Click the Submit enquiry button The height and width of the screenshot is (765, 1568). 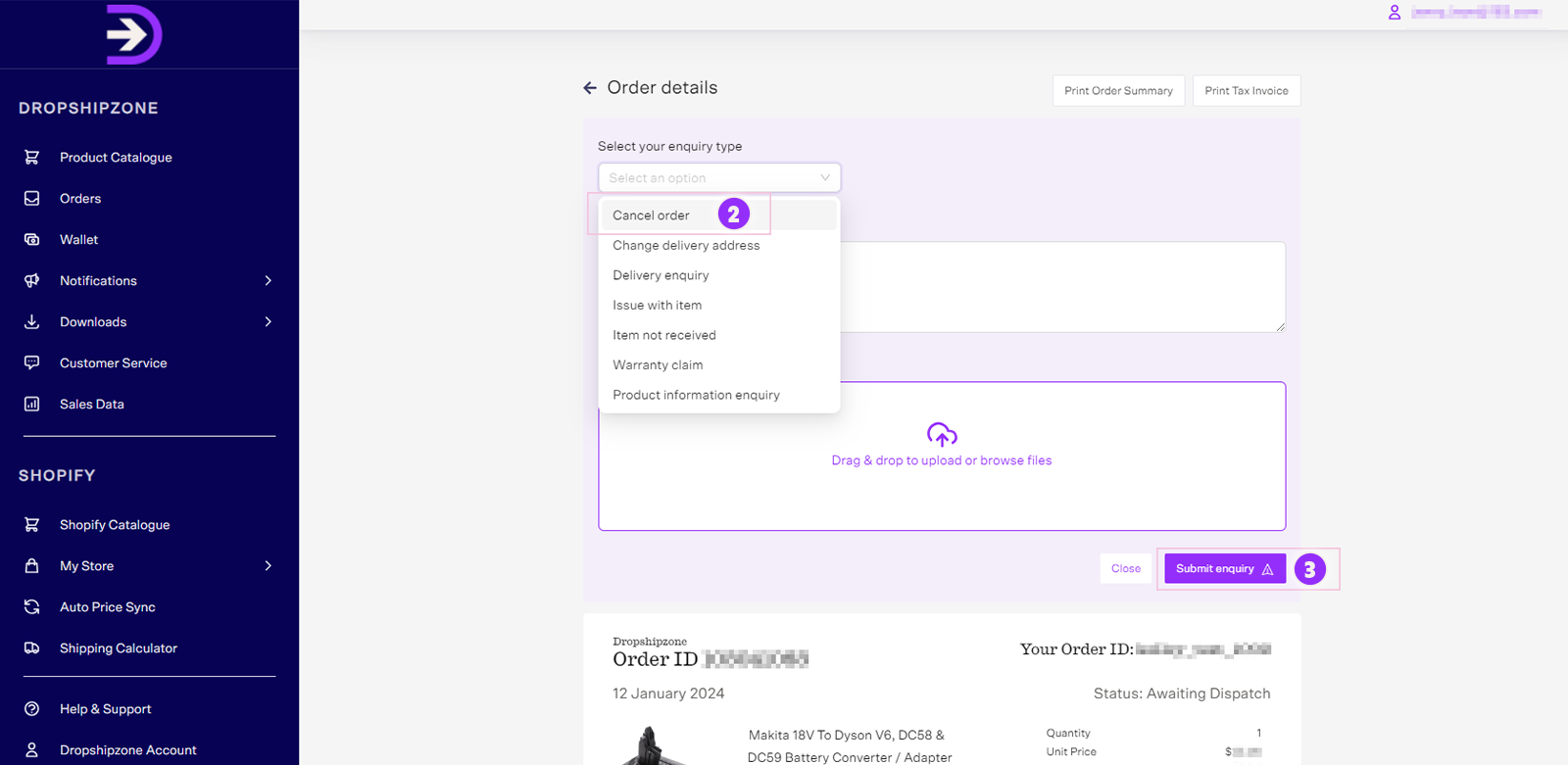1225,568
